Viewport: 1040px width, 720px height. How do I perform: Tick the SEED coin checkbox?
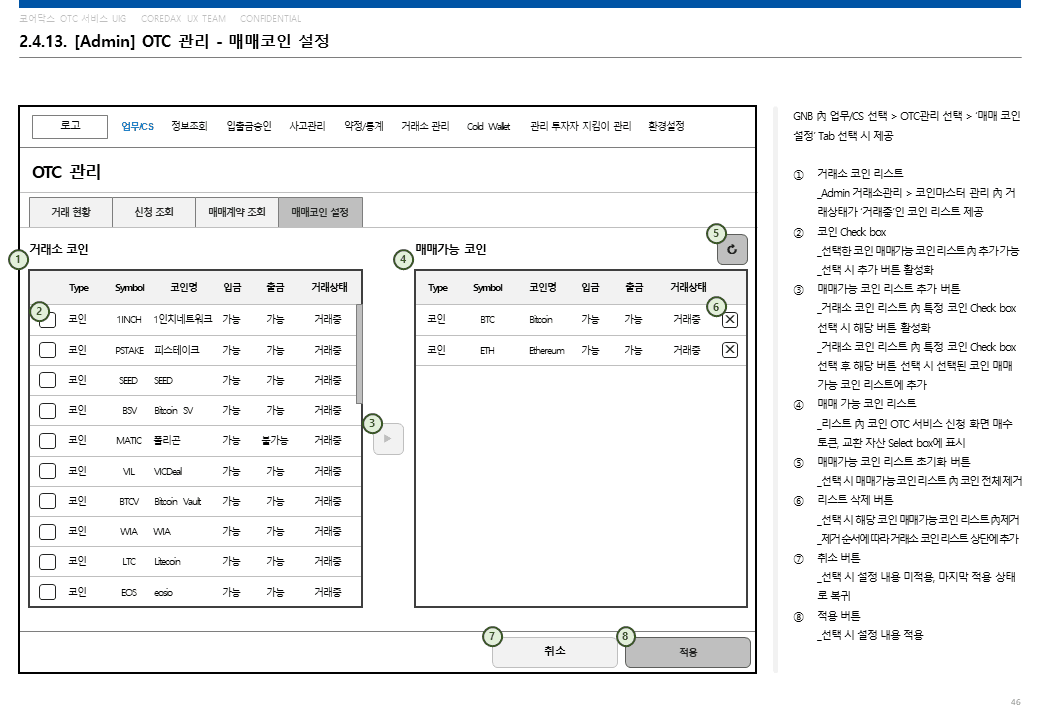click(x=47, y=380)
